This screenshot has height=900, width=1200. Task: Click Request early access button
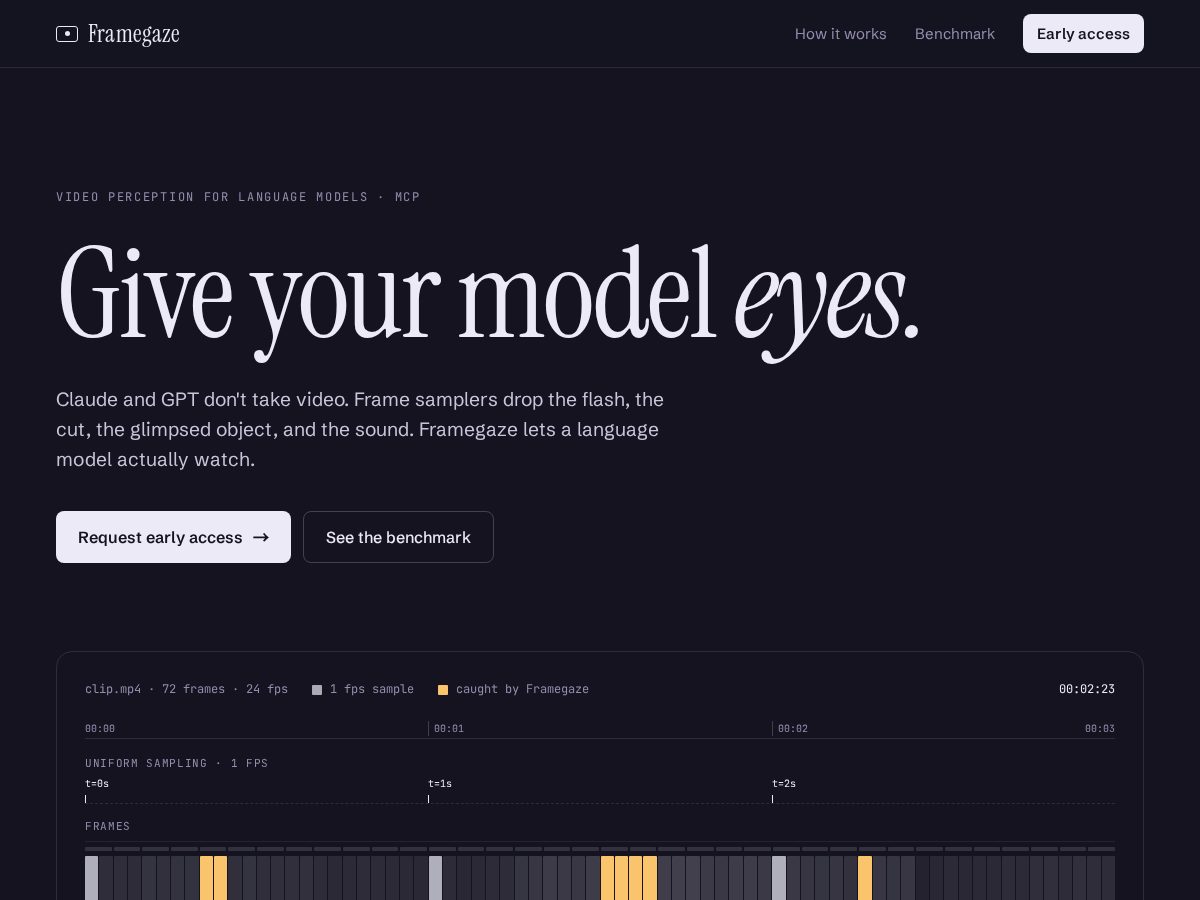173,537
